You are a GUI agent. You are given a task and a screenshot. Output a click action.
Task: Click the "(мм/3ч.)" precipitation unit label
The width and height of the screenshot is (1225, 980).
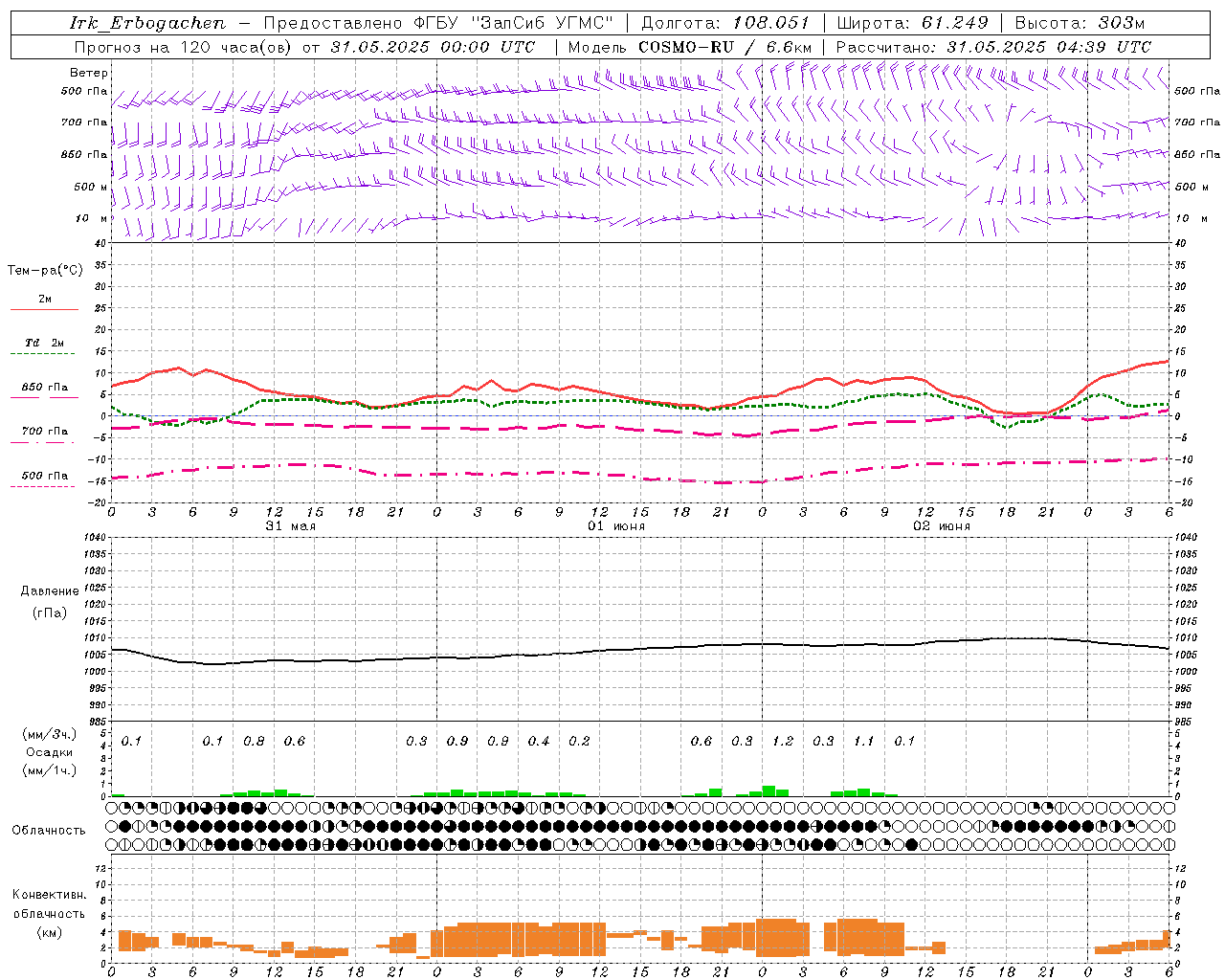click(x=50, y=734)
